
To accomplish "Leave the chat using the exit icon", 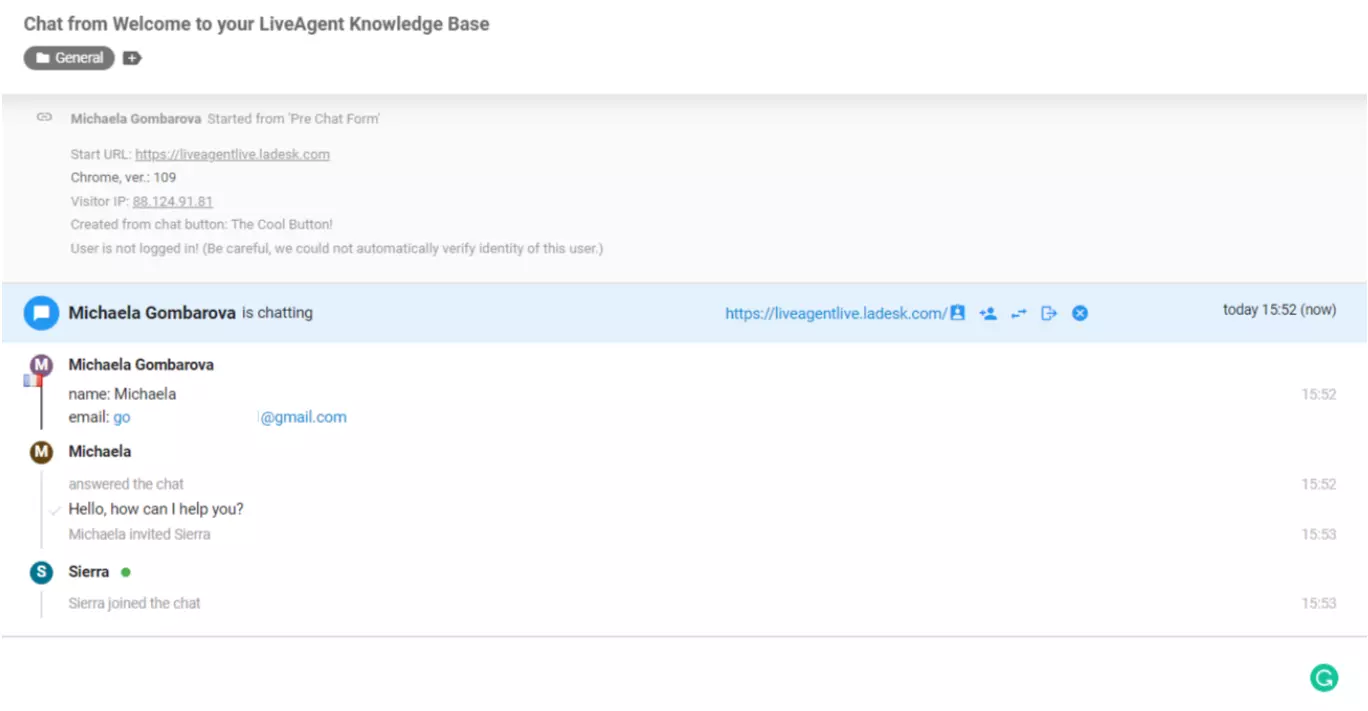I will 1048,313.
